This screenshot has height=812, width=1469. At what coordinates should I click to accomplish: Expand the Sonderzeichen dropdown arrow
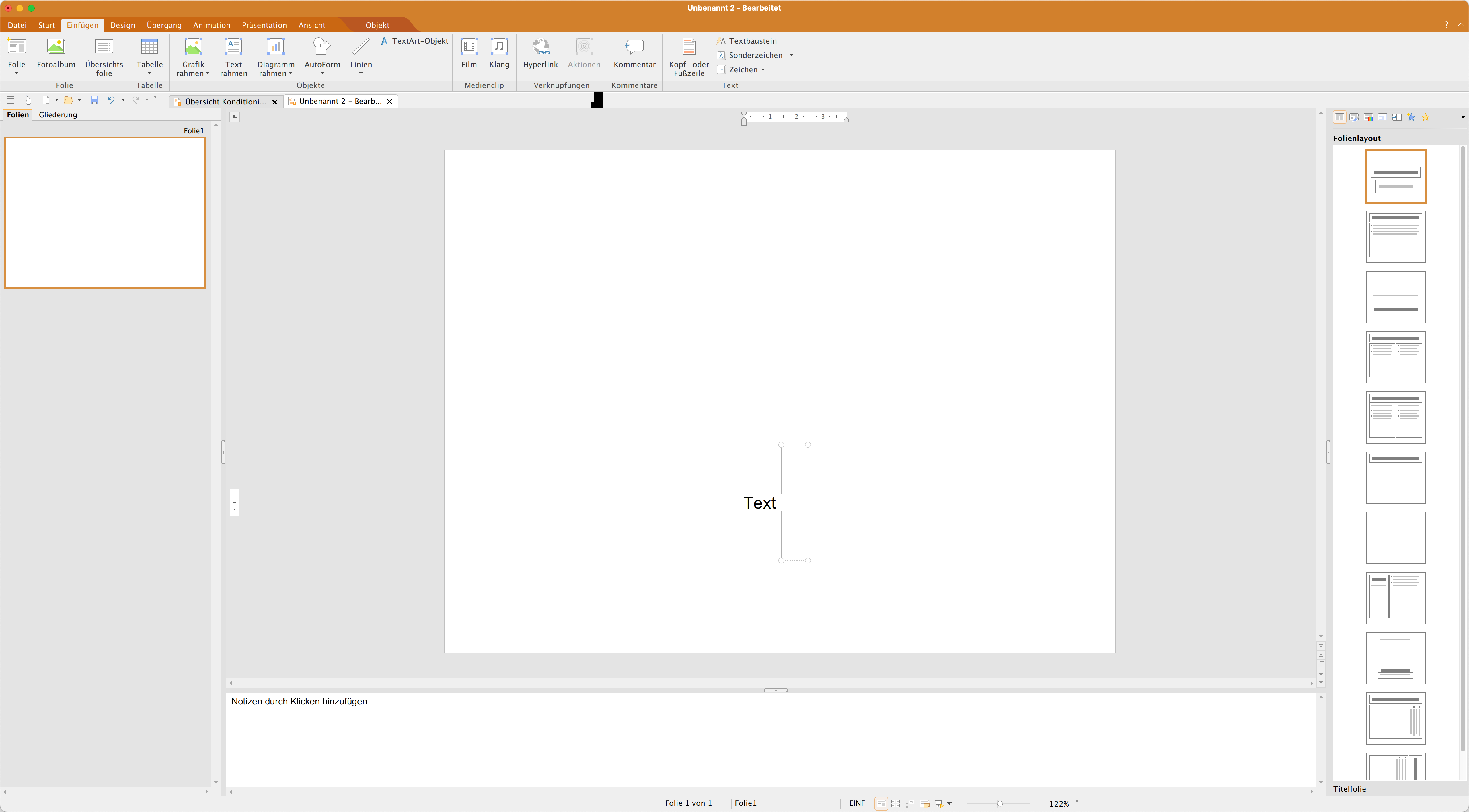(x=792, y=55)
